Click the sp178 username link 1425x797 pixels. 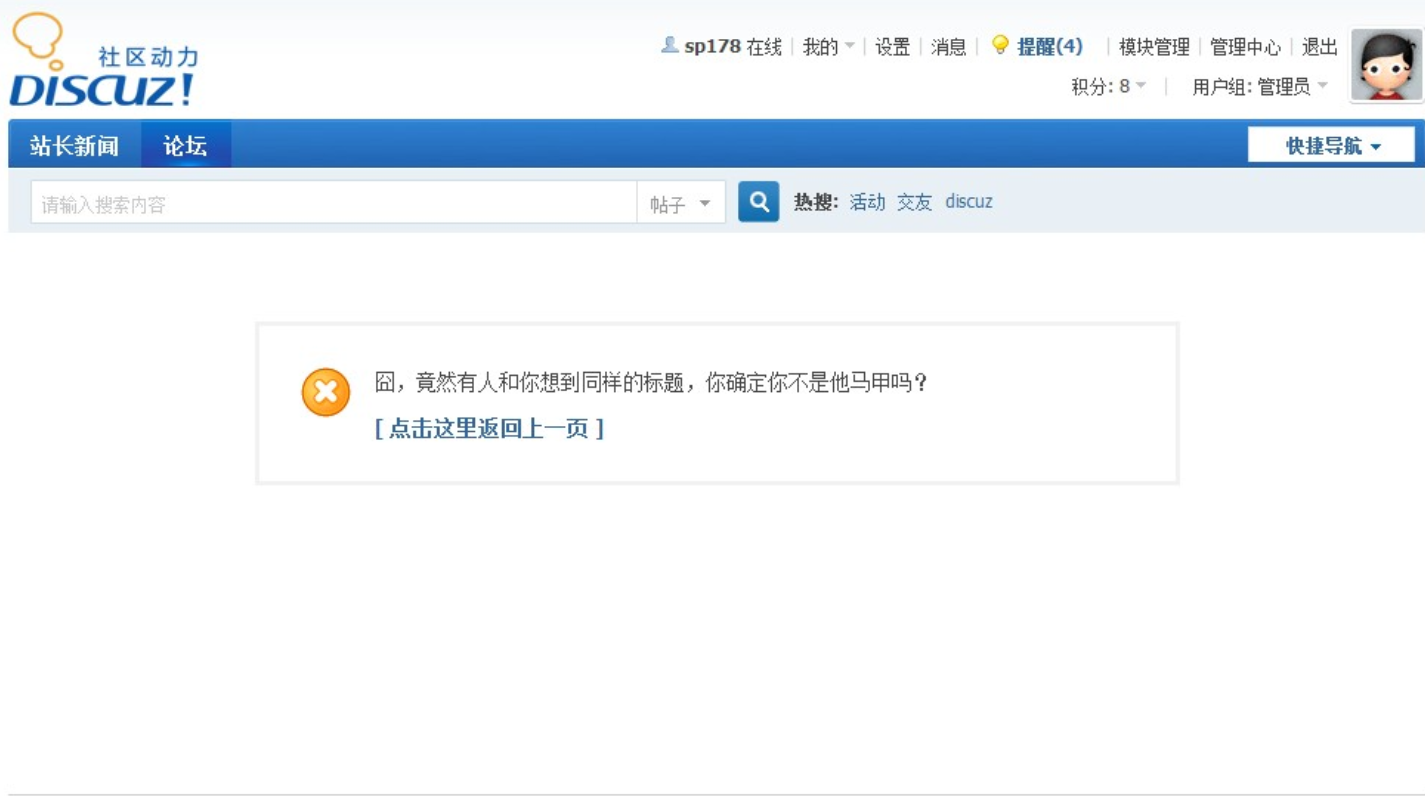tap(712, 47)
